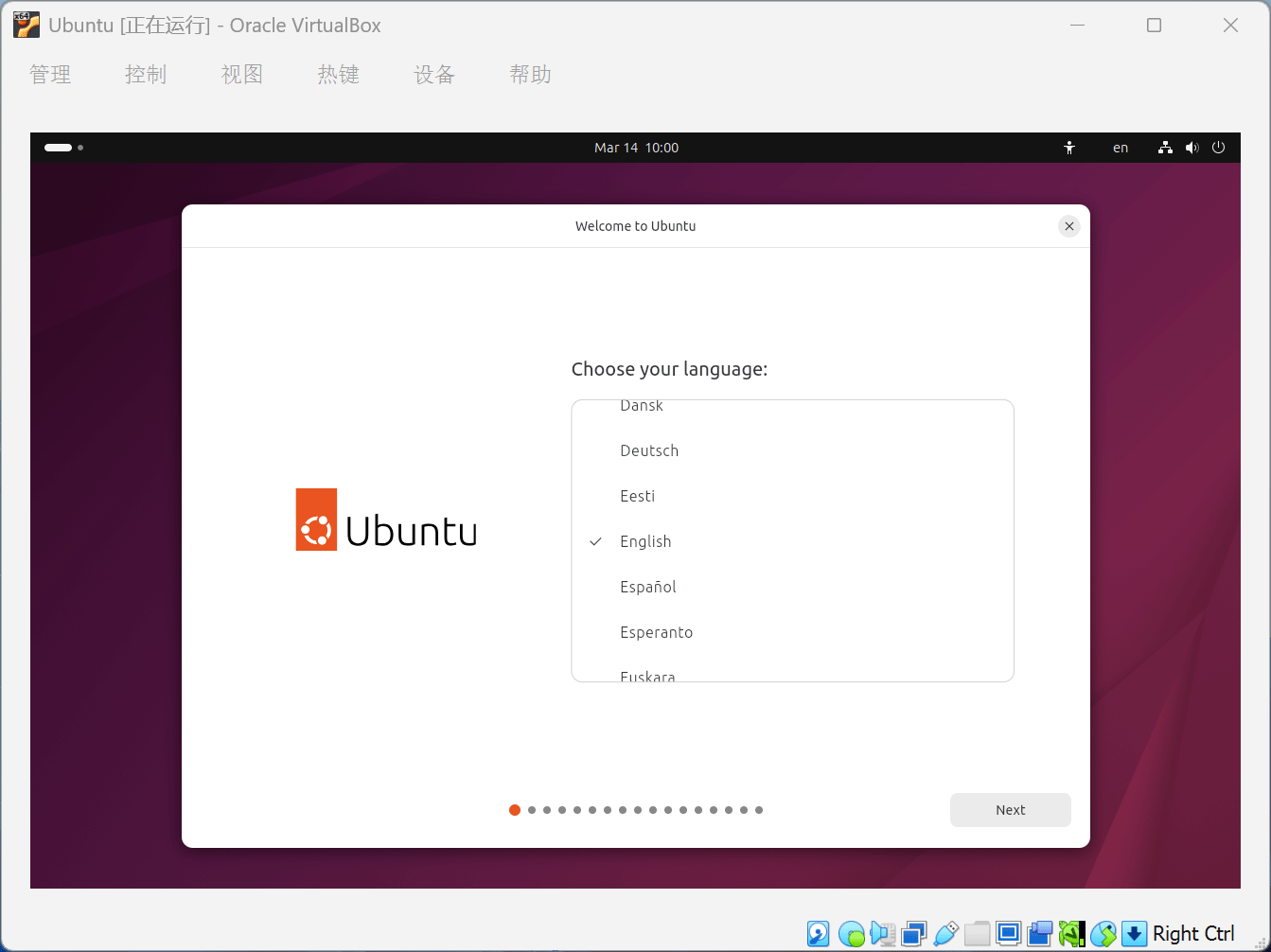The image size is (1271, 952).
Task: Click the audio settings status icon
Action: [x=883, y=934]
